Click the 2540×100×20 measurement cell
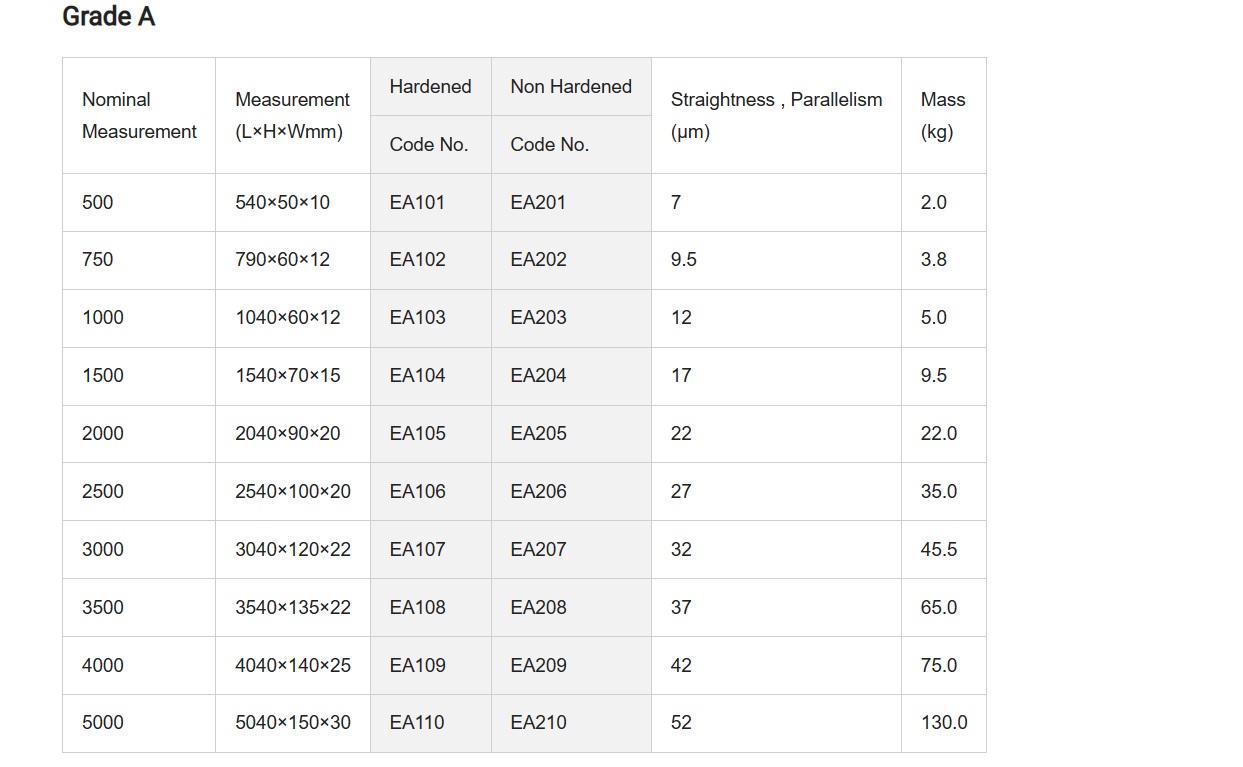The height and width of the screenshot is (767, 1243). pos(292,492)
